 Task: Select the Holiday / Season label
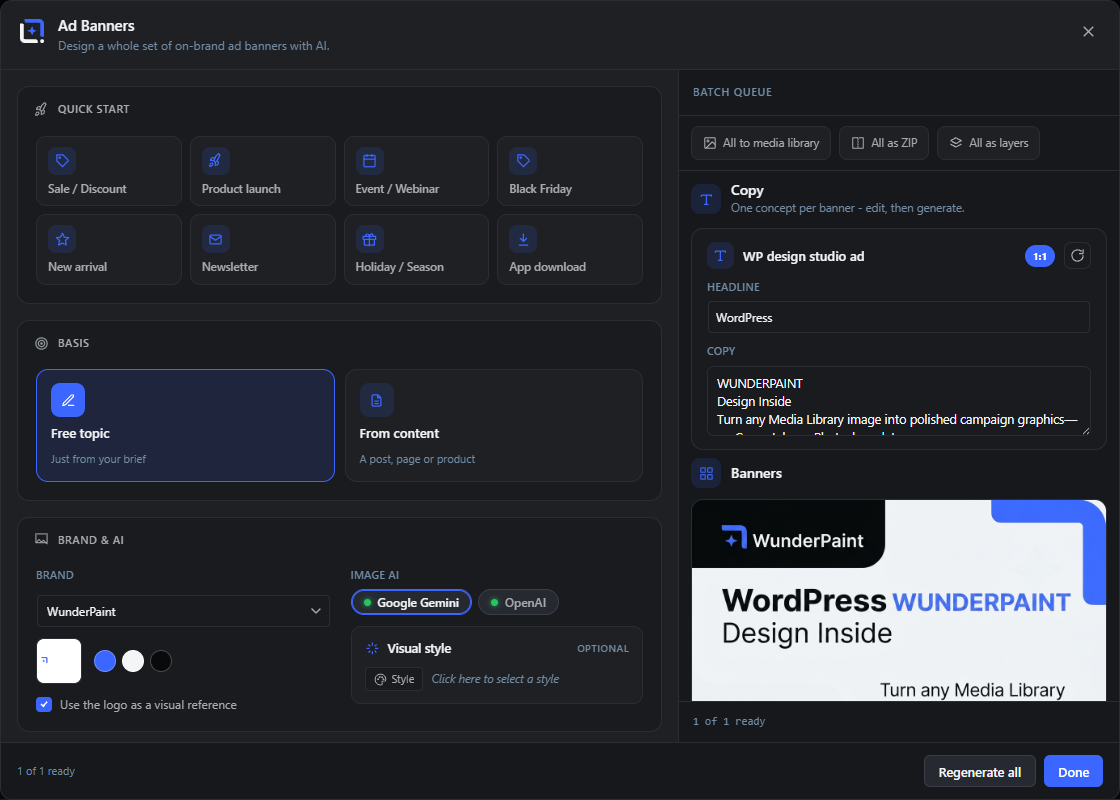tap(399, 266)
